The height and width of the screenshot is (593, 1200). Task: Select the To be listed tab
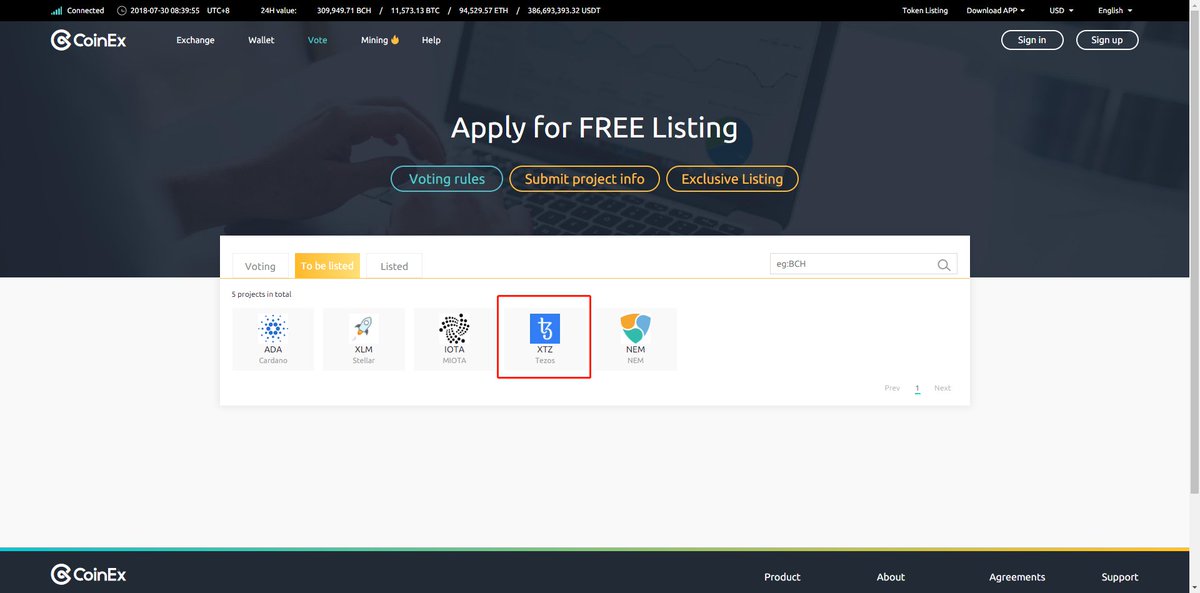pos(327,266)
